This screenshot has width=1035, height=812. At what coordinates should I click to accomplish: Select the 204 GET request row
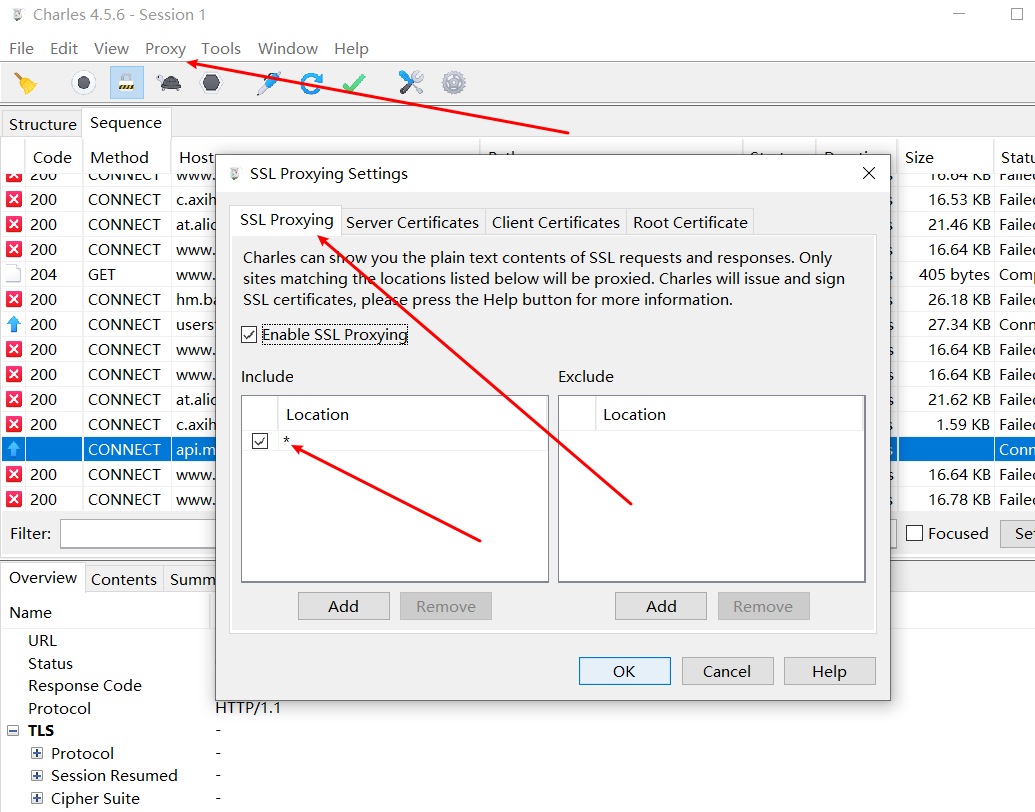(x=109, y=275)
